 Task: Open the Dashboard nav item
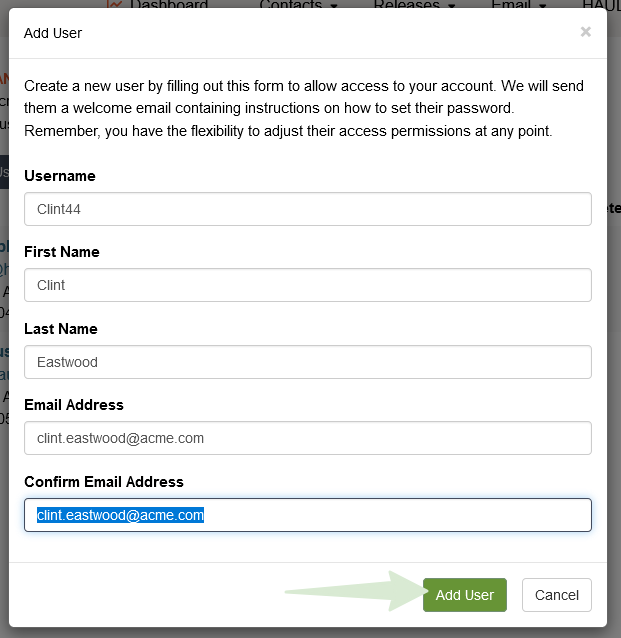click(x=169, y=5)
